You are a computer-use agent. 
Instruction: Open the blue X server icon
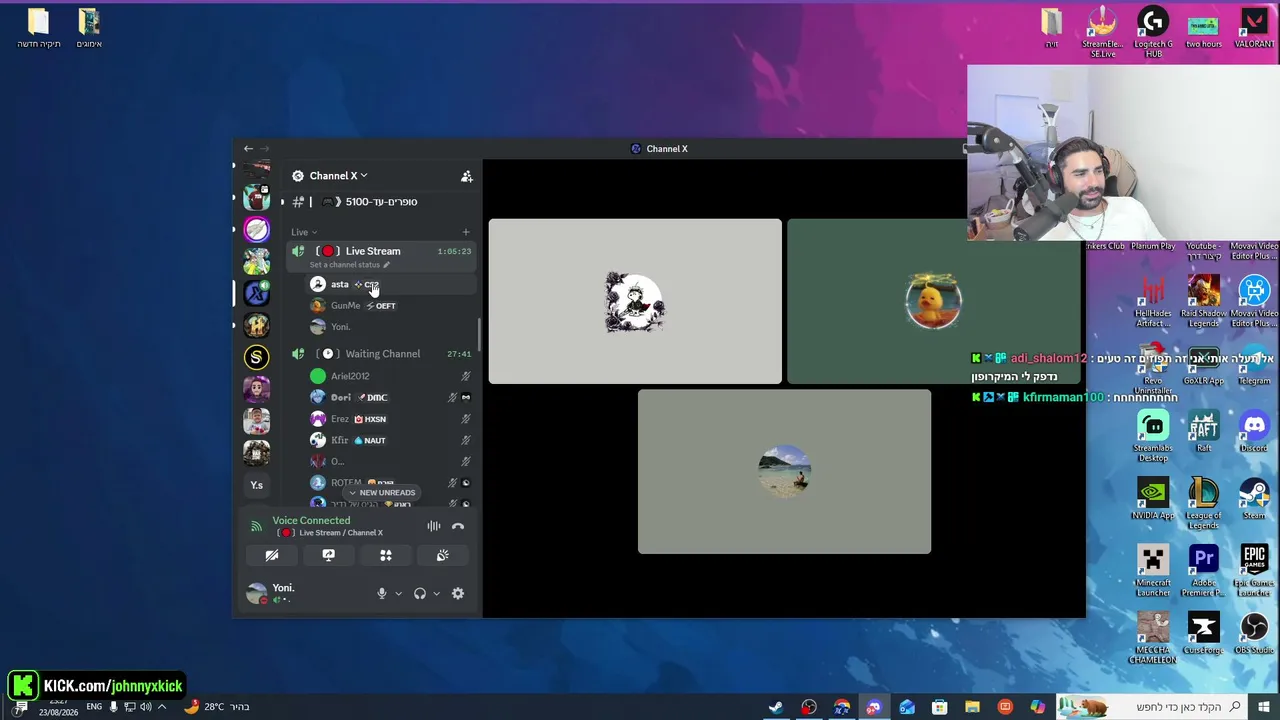[x=257, y=293]
